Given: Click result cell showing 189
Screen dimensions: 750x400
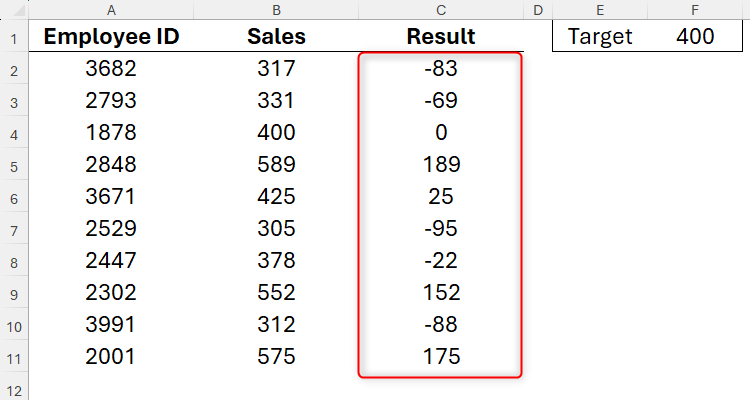Looking at the screenshot, I should point(441,165).
